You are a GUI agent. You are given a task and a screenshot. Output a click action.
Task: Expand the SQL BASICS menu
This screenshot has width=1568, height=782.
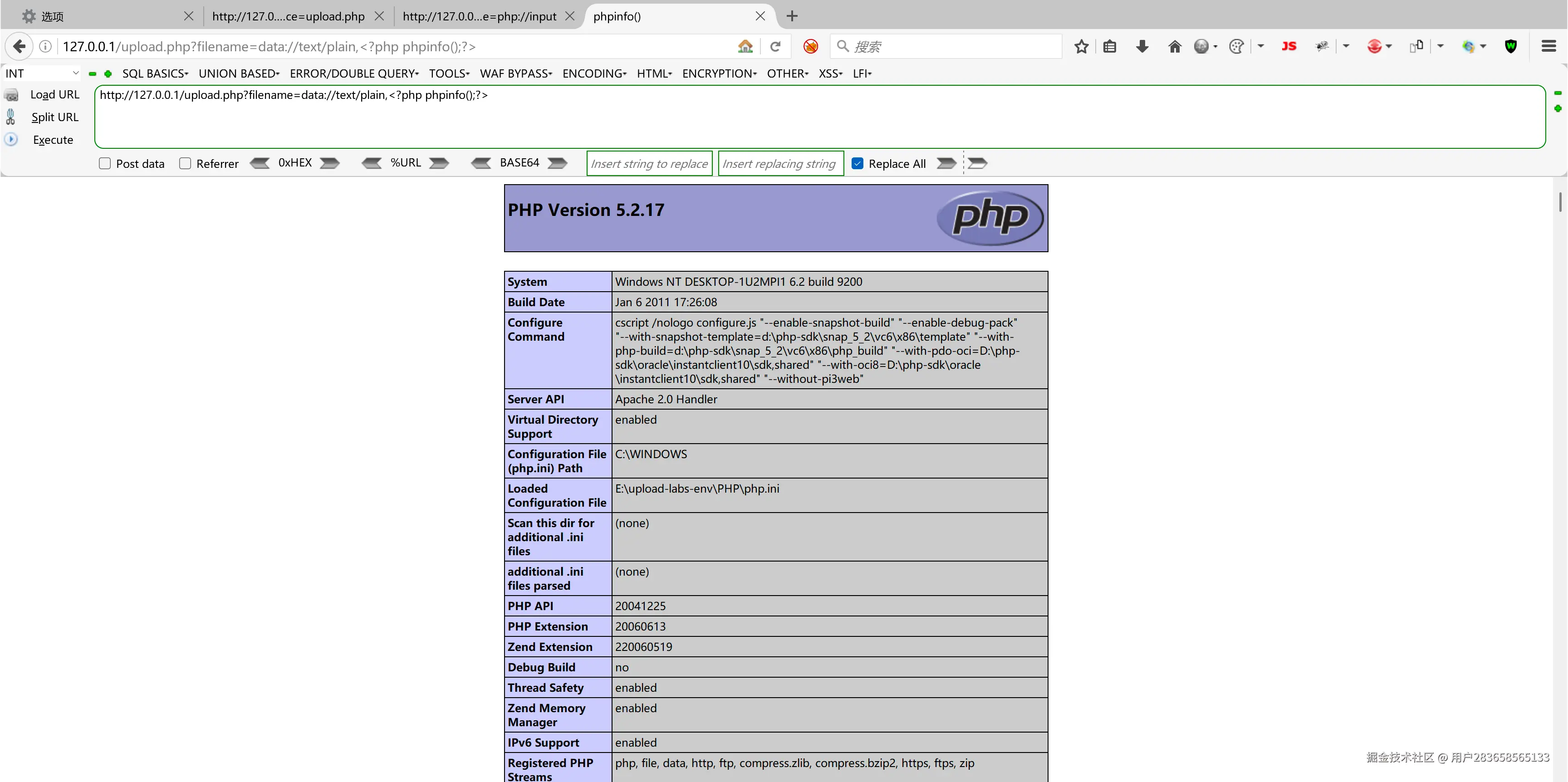click(x=155, y=73)
